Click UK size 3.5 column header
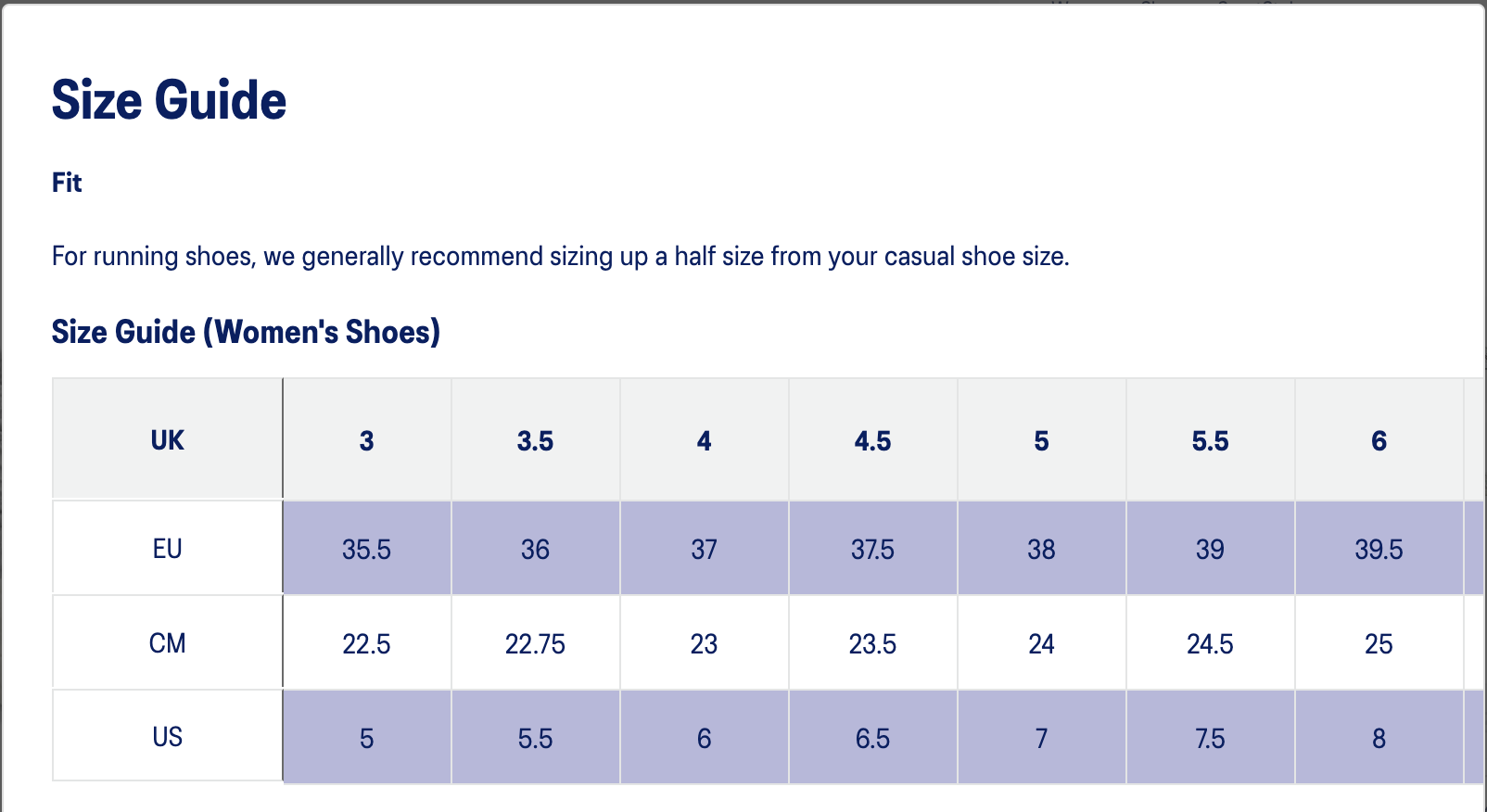 click(535, 440)
